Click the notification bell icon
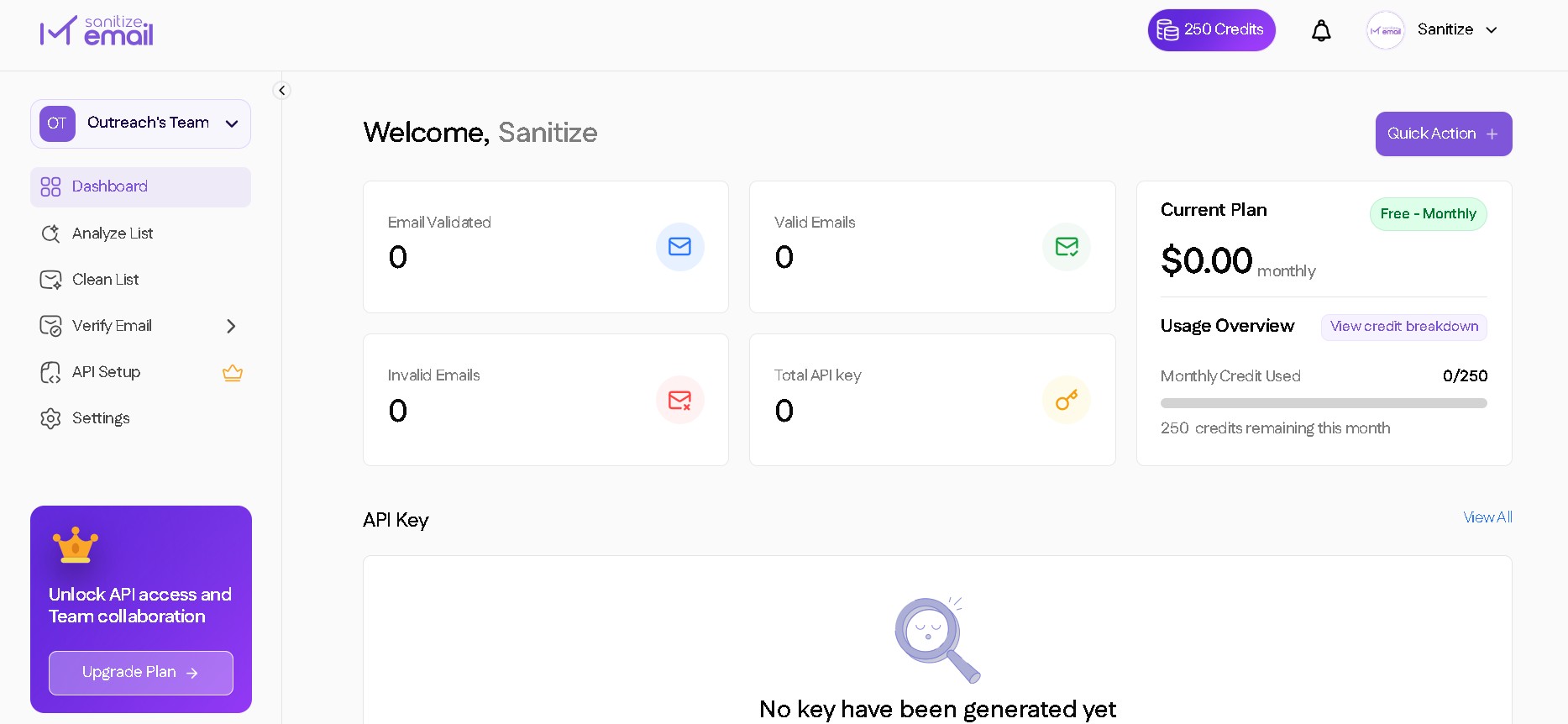The height and width of the screenshot is (724, 1568). pyautogui.click(x=1321, y=31)
